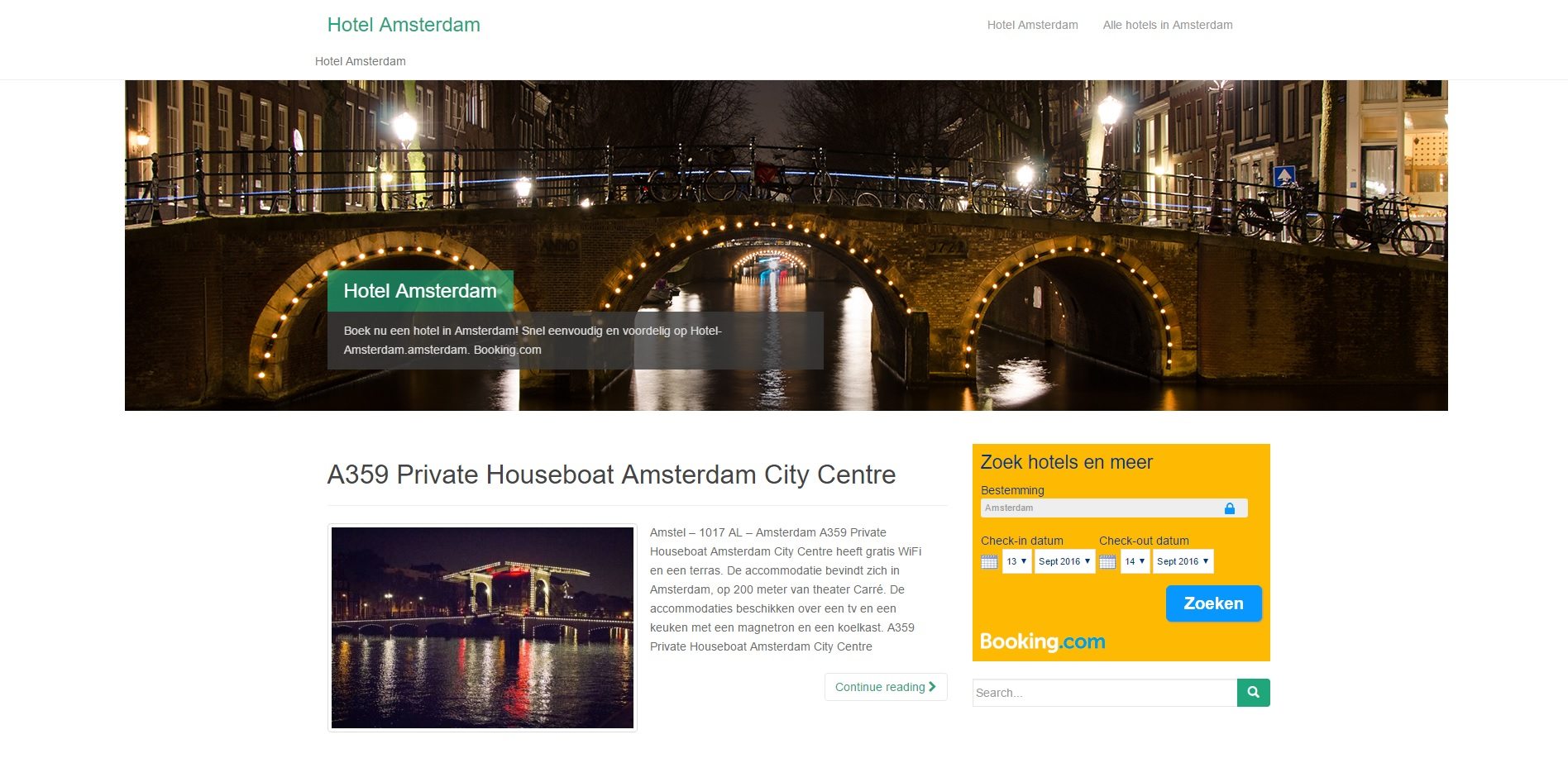The height and width of the screenshot is (782, 1568).
Task: Click the blue Zoeken button
Action: click(x=1213, y=603)
